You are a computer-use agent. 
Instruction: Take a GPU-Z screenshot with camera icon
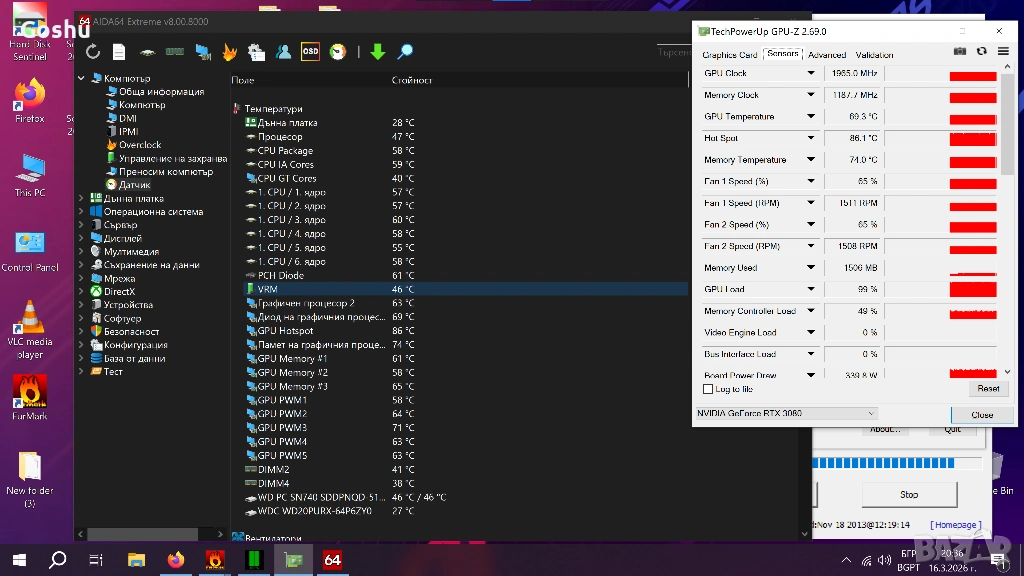point(960,52)
